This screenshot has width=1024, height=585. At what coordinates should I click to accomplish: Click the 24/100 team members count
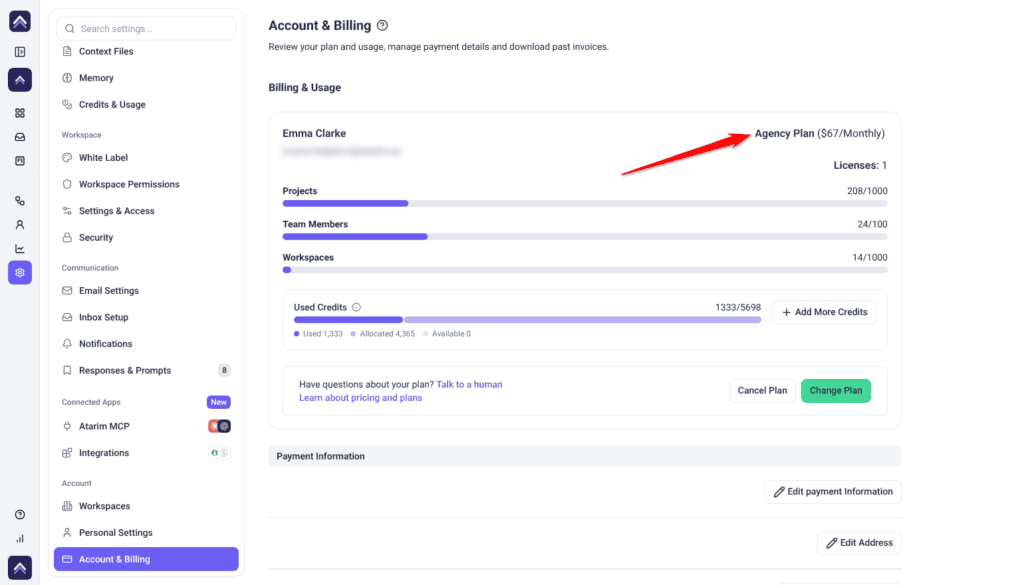pos(872,224)
